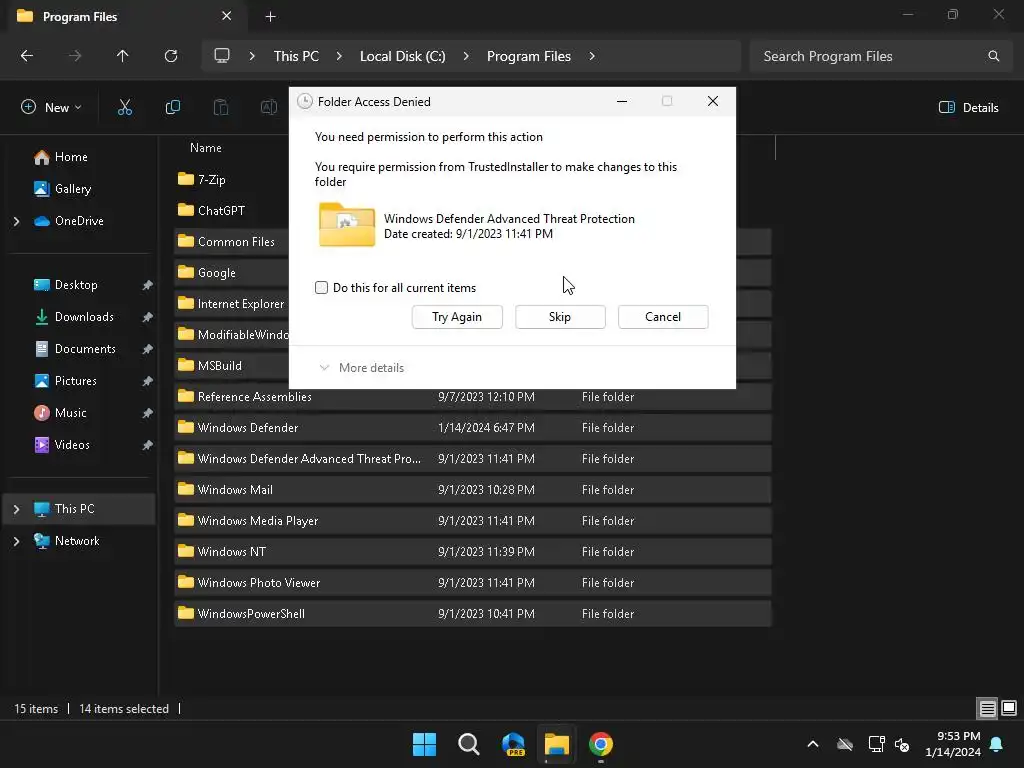Open the New dropdown menu

52,107
